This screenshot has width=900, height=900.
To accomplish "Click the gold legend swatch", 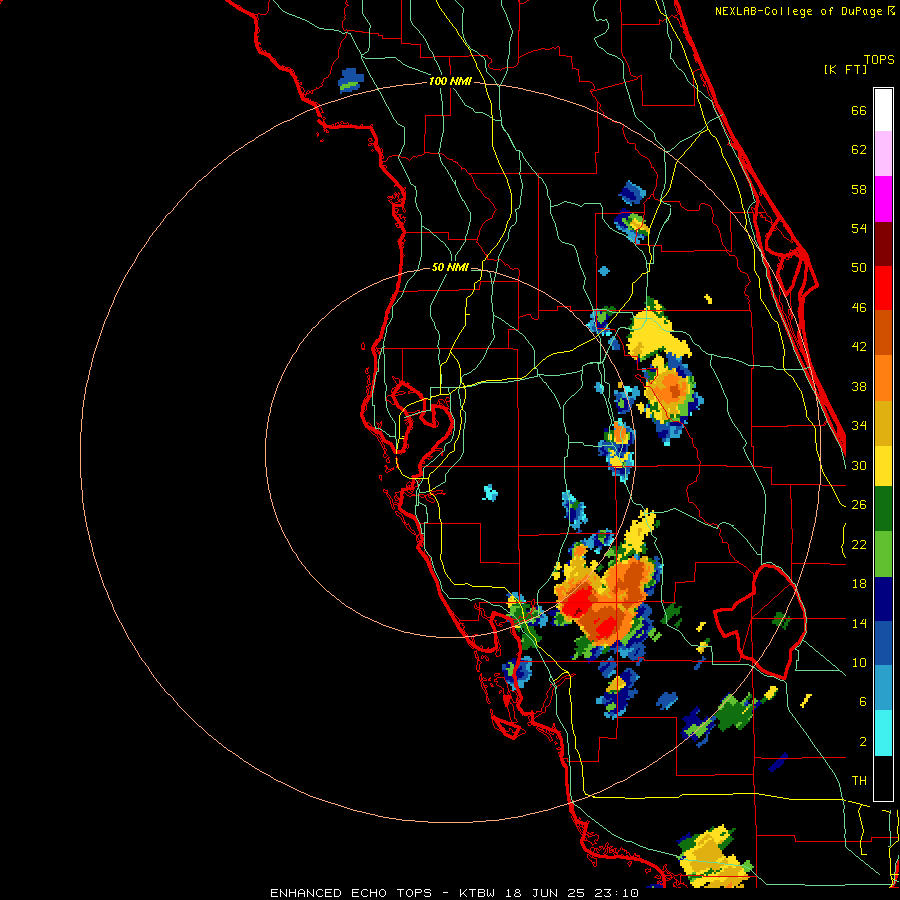I will tap(883, 423).
